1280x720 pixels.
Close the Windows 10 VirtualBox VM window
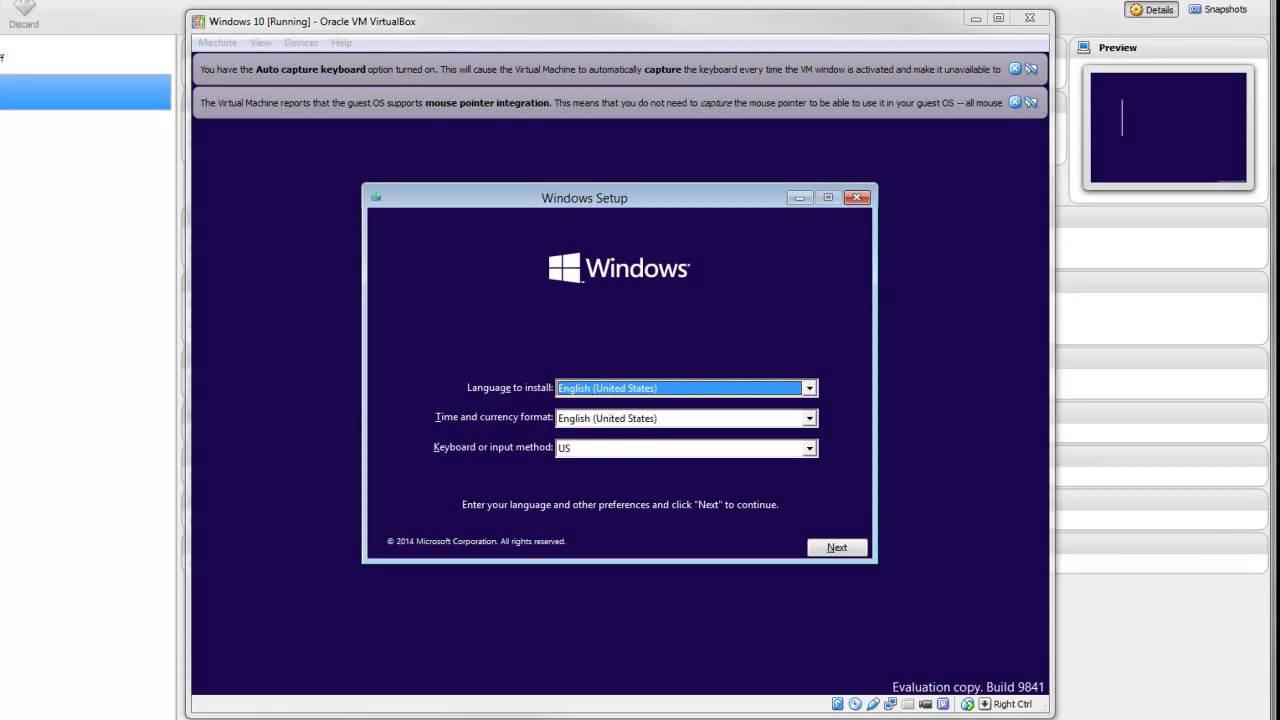coord(1030,18)
